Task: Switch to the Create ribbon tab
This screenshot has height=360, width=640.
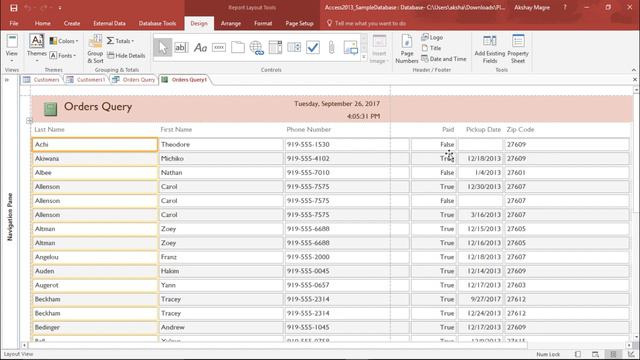Action: click(72, 23)
